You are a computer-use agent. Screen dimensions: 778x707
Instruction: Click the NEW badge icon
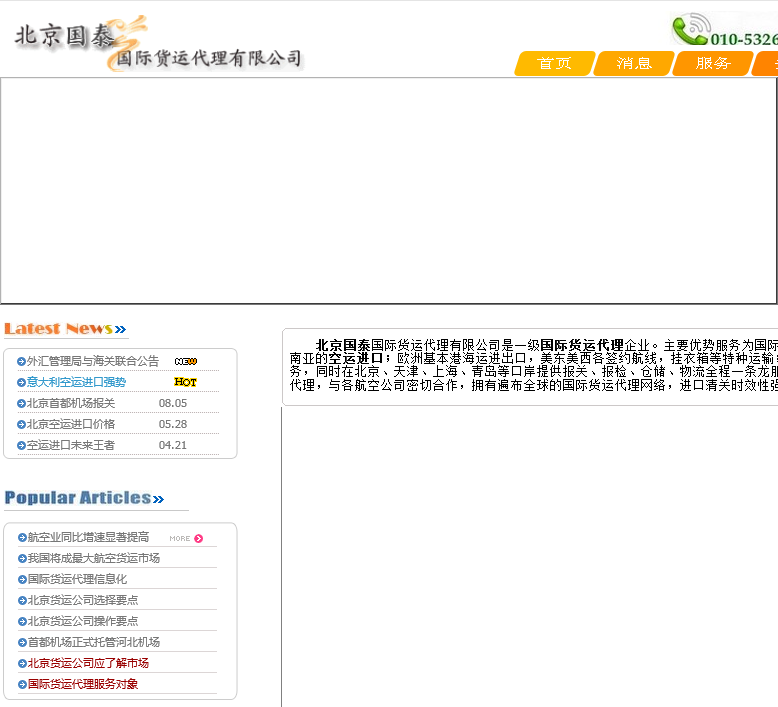click(186, 361)
